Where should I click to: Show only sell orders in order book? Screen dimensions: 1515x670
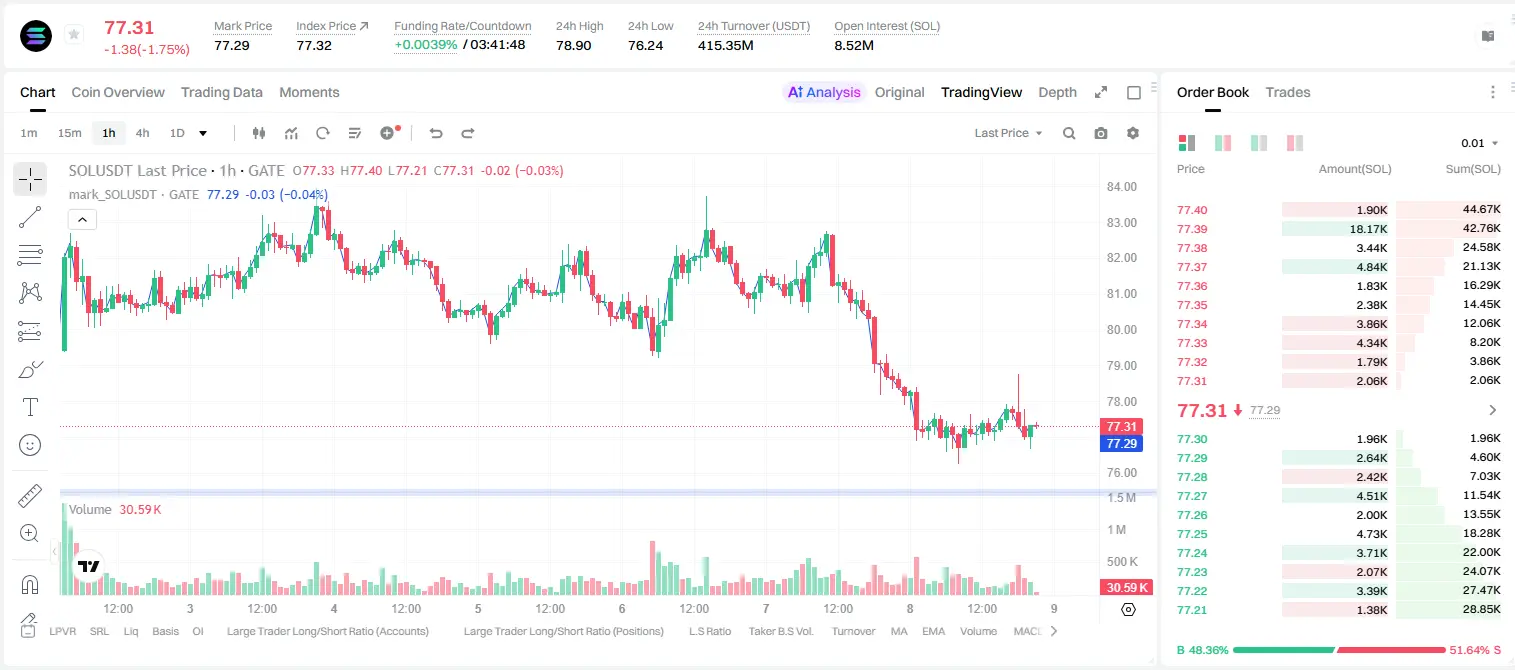click(1295, 143)
